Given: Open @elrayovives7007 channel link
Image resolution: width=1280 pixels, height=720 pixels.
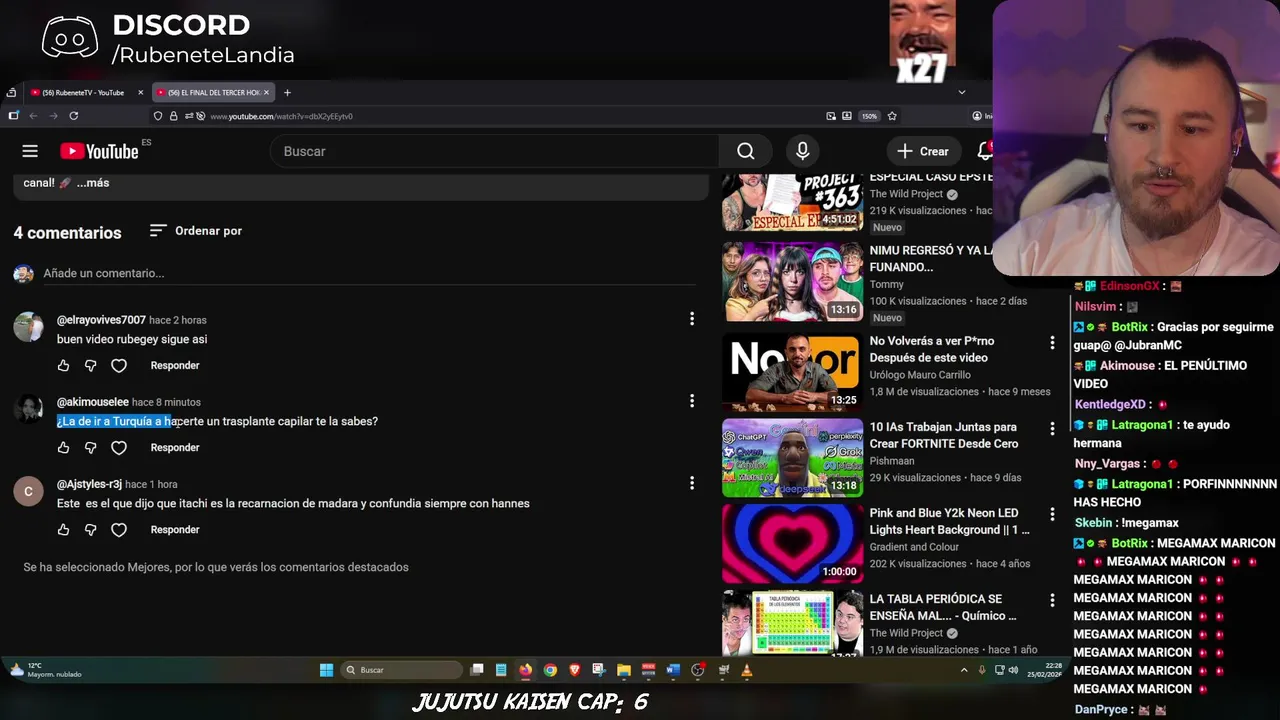Looking at the screenshot, I should pos(101,320).
